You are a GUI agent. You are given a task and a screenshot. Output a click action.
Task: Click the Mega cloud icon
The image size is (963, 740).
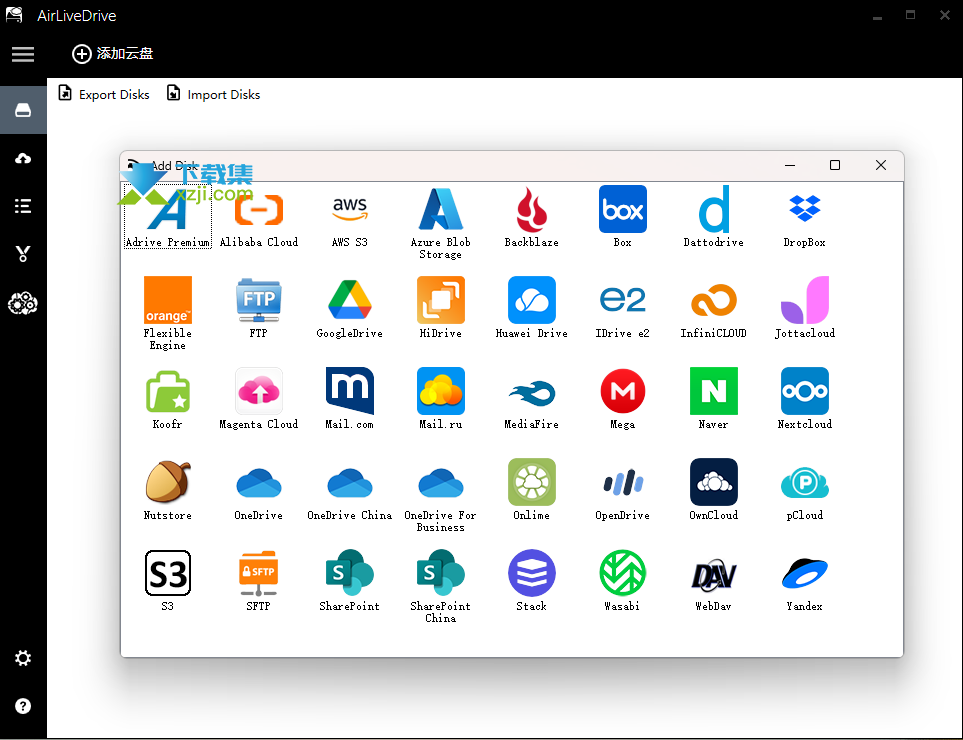pyautogui.click(x=622, y=391)
